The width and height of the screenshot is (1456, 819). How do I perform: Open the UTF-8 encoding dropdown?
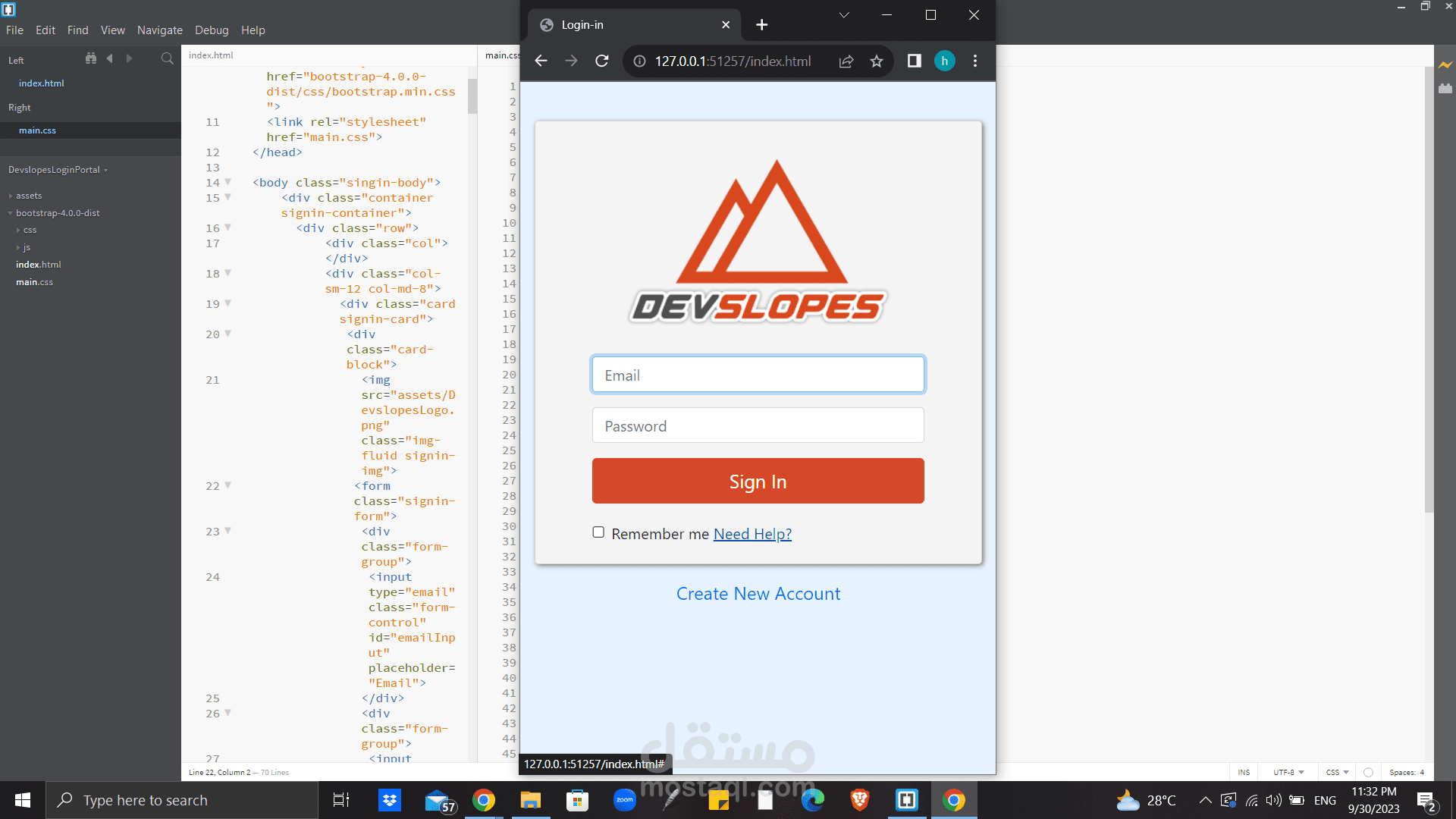click(x=1288, y=772)
